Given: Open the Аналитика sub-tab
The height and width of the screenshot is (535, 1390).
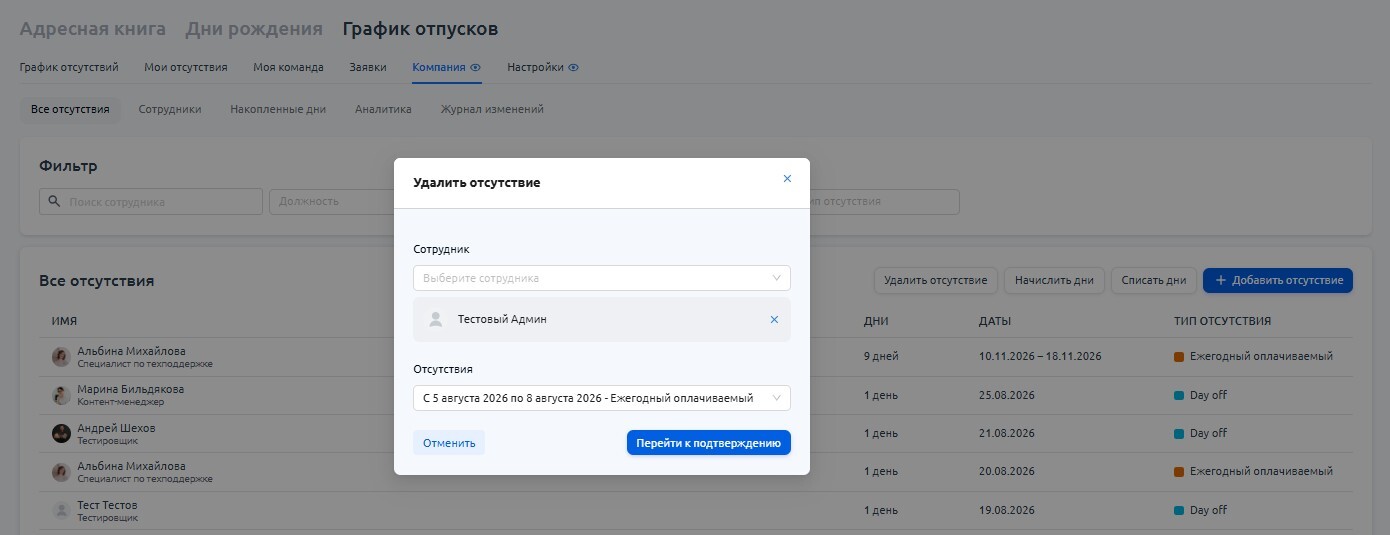Looking at the screenshot, I should (x=383, y=109).
